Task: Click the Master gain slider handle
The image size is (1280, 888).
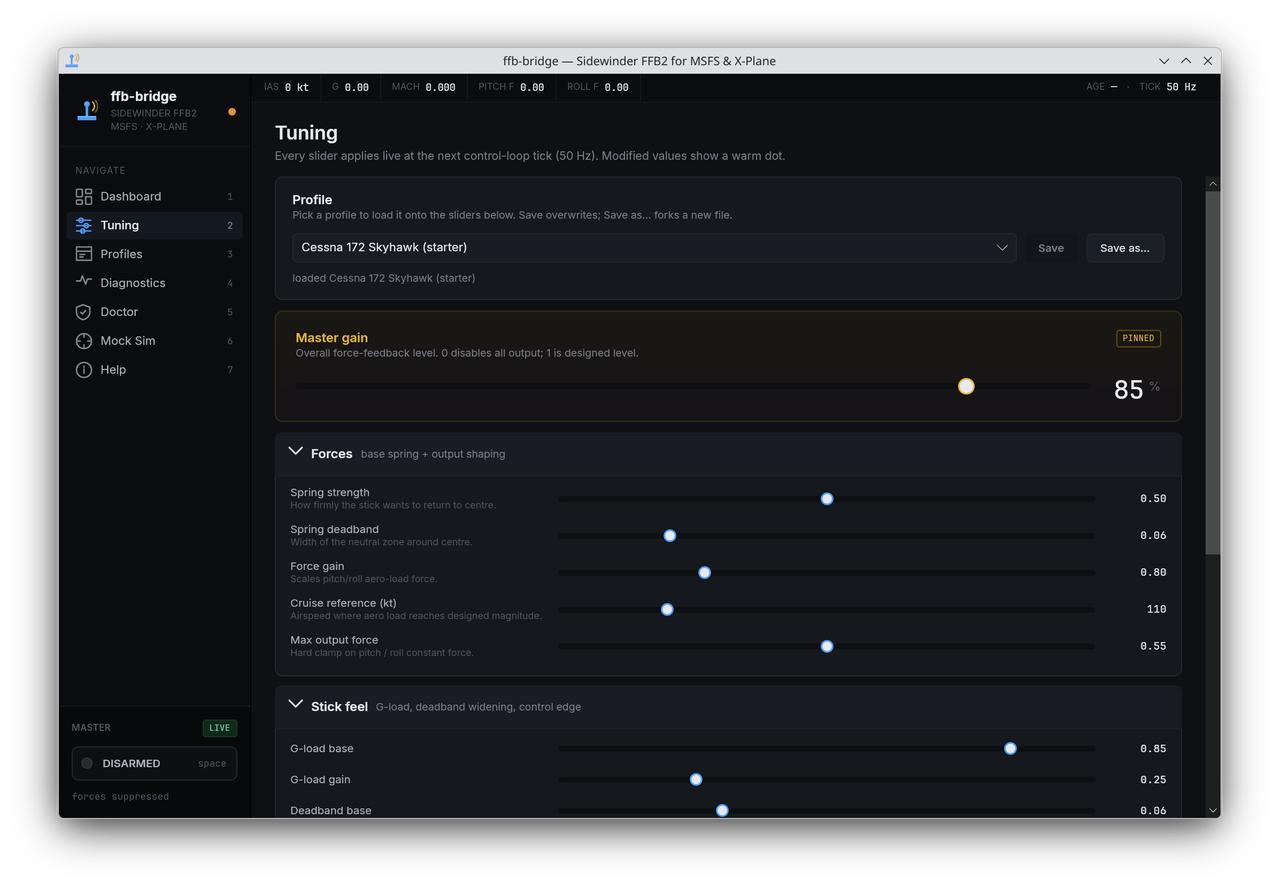Action: (x=966, y=386)
